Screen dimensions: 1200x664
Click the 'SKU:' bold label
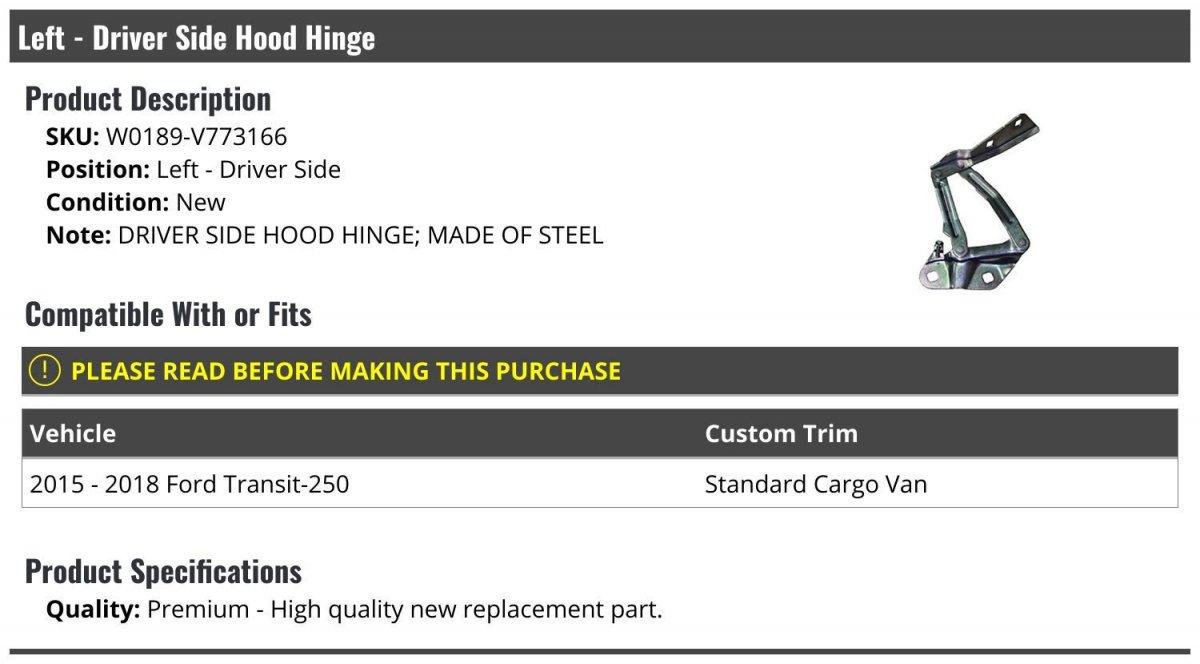(x=73, y=136)
